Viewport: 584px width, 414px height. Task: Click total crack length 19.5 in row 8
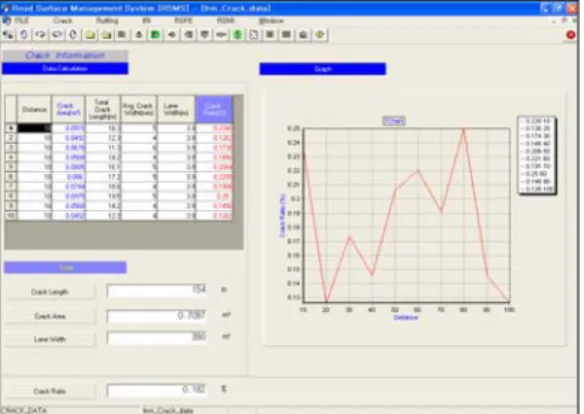click(x=103, y=196)
